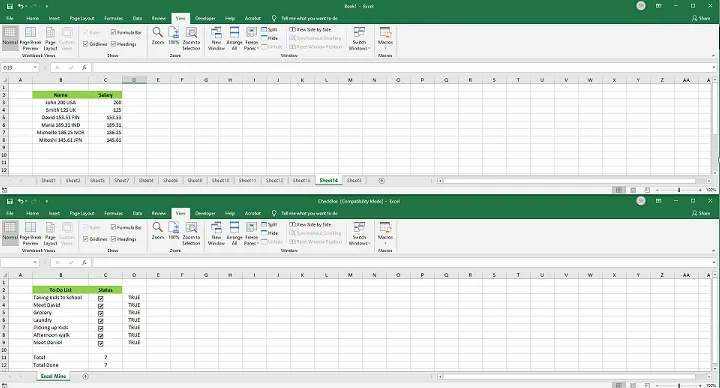Click Split in Book1 Window group
Viewport: 720px width, 388px height.
[x=269, y=29]
